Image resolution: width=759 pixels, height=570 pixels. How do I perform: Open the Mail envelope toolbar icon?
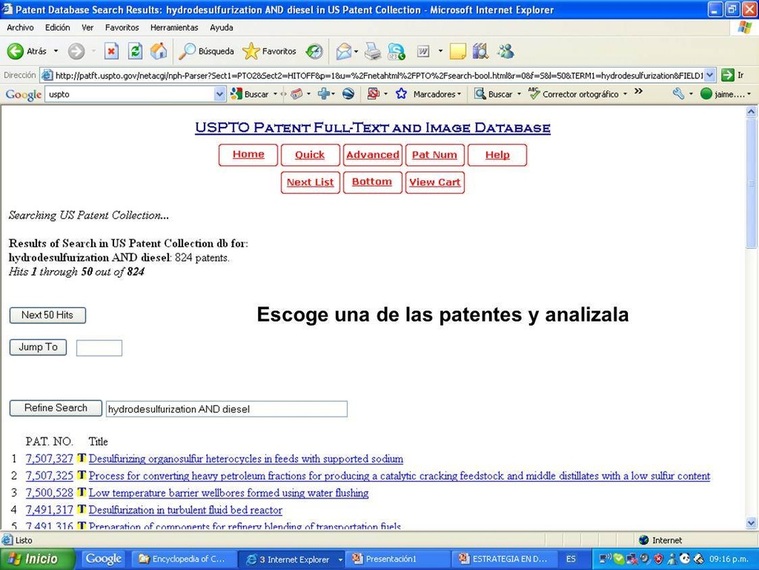point(344,51)
